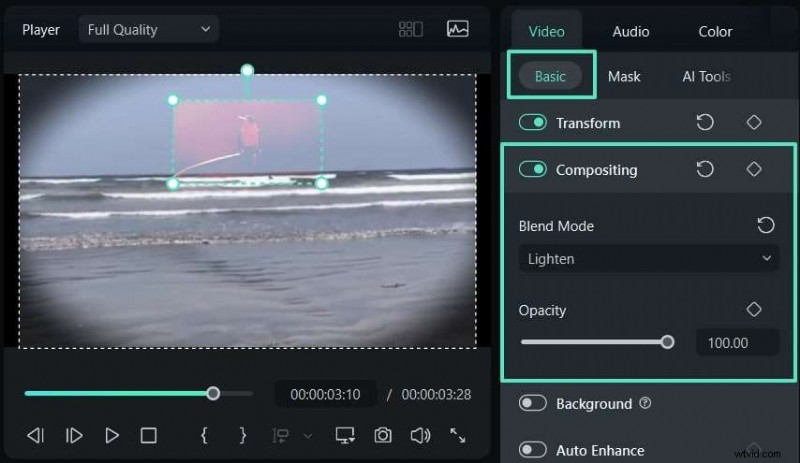
Task: Switch to the Video tab
Action: point(546,32)
